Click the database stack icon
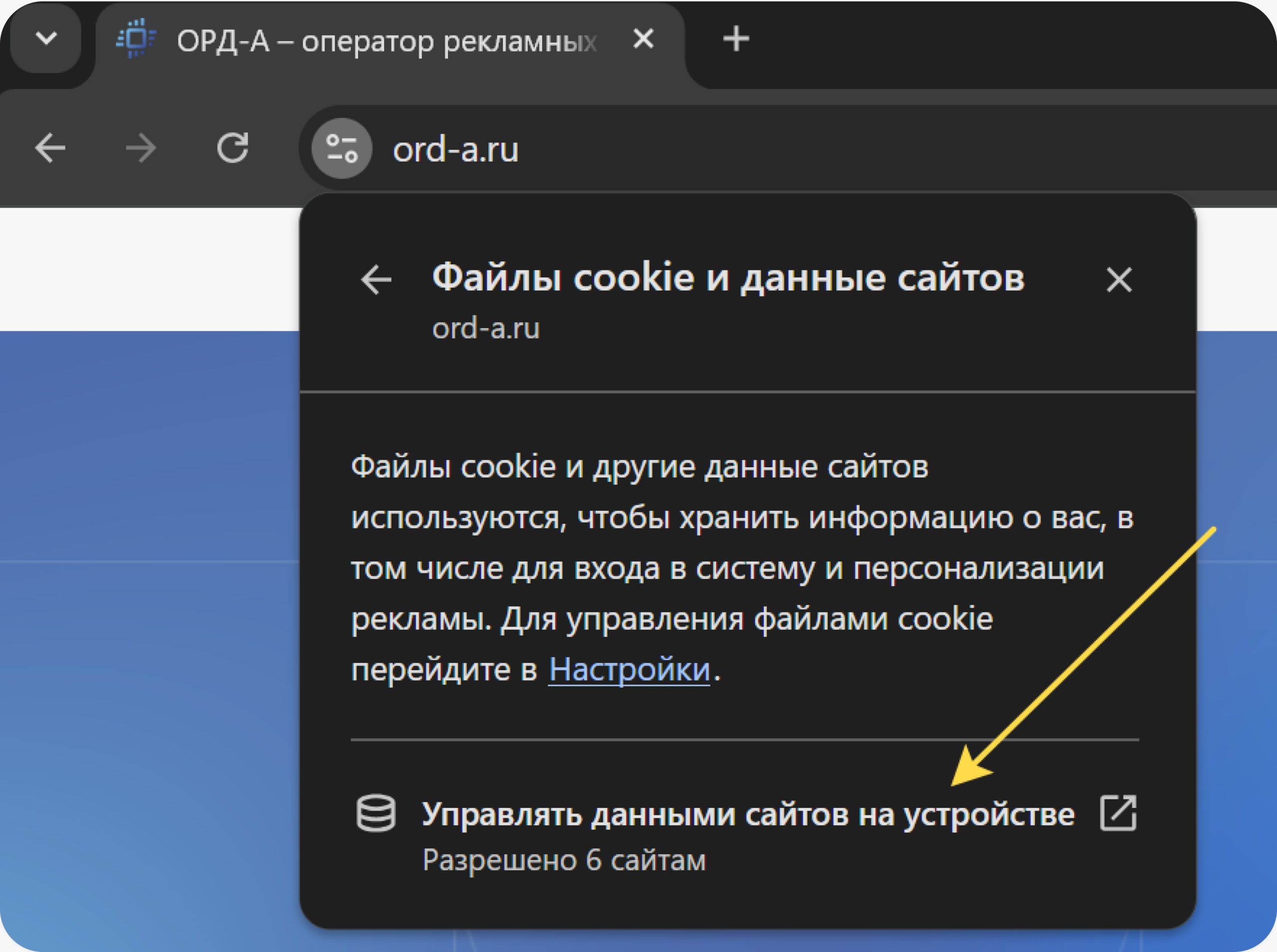 coord(376,813)
